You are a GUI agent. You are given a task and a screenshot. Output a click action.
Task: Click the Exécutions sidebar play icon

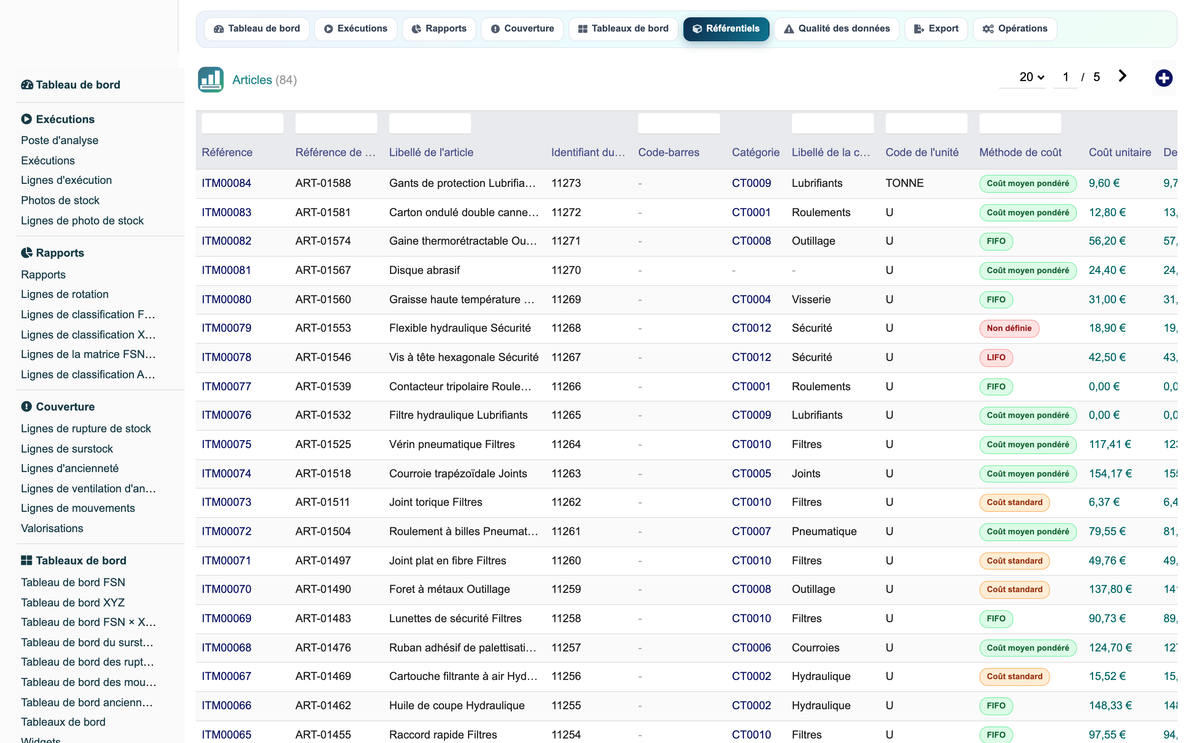(27, 119)
